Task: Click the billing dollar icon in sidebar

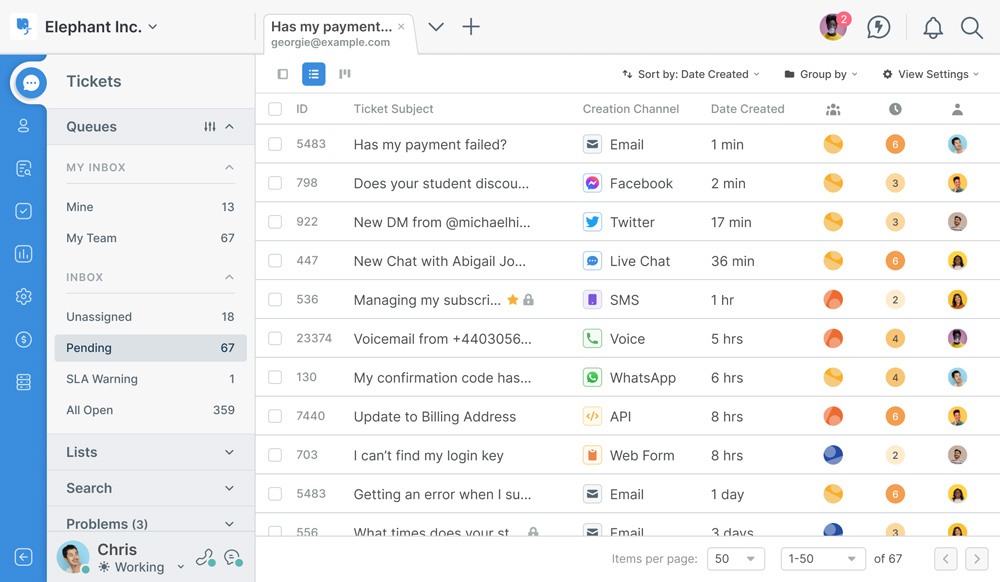Action: click(23, 340)
